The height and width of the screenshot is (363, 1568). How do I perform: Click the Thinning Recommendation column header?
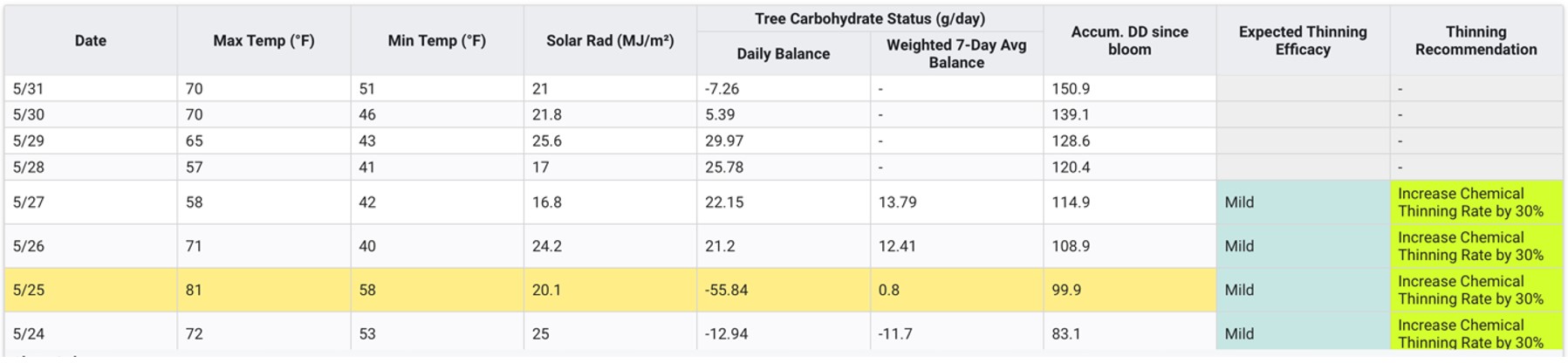(x=1476, y=40)
